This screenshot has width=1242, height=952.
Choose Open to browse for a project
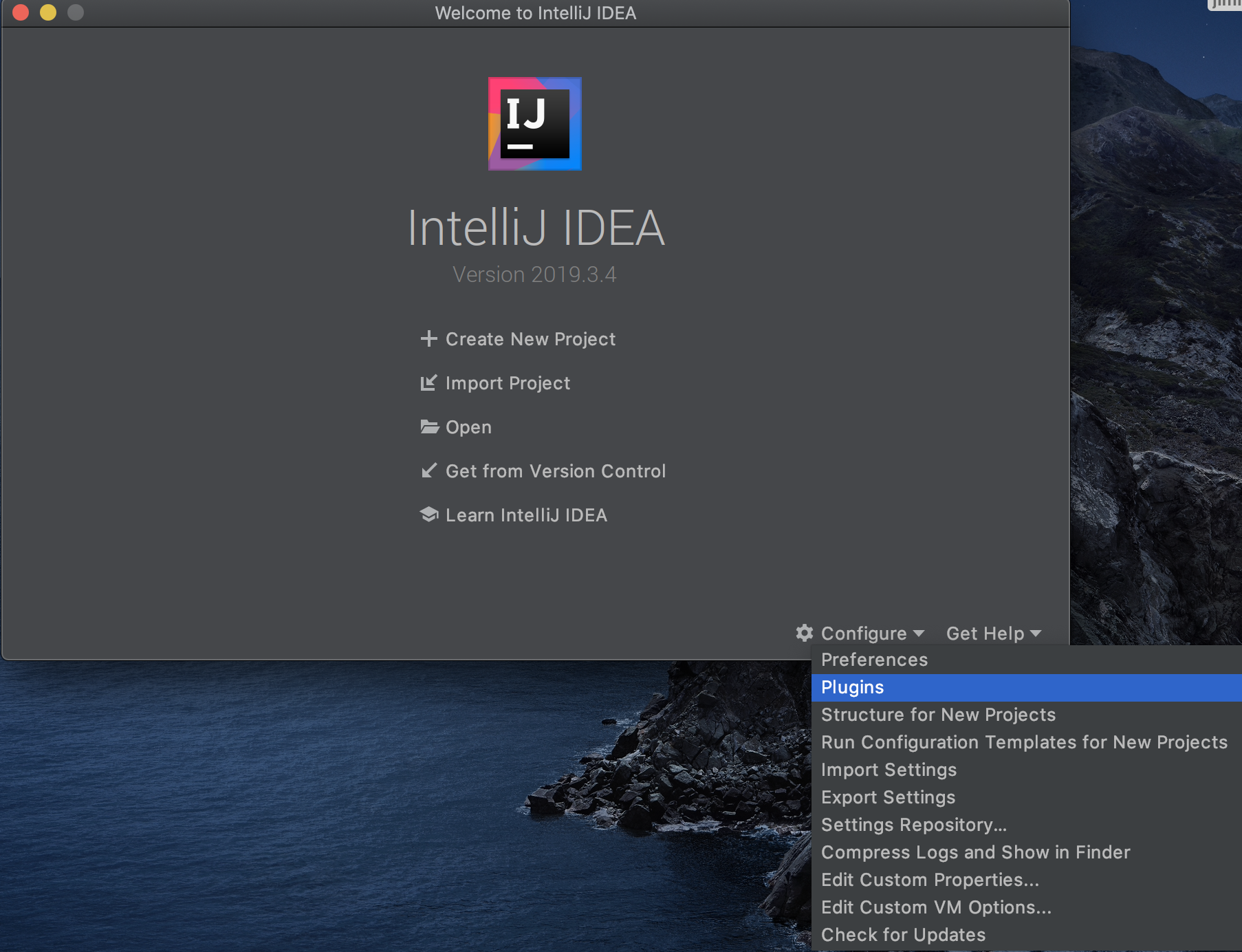point(468,427)
